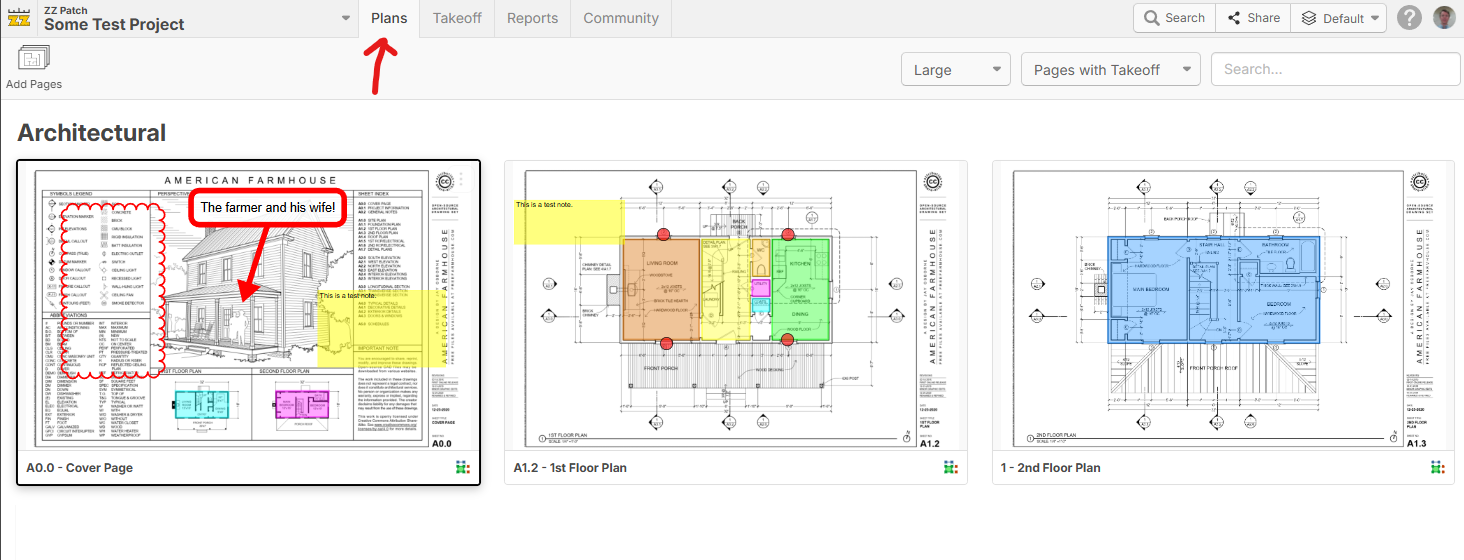1464x560 pixels.
Task: Open the three-dot menu on Cover Page thumbnail
Action: click(x=461, y=181)
